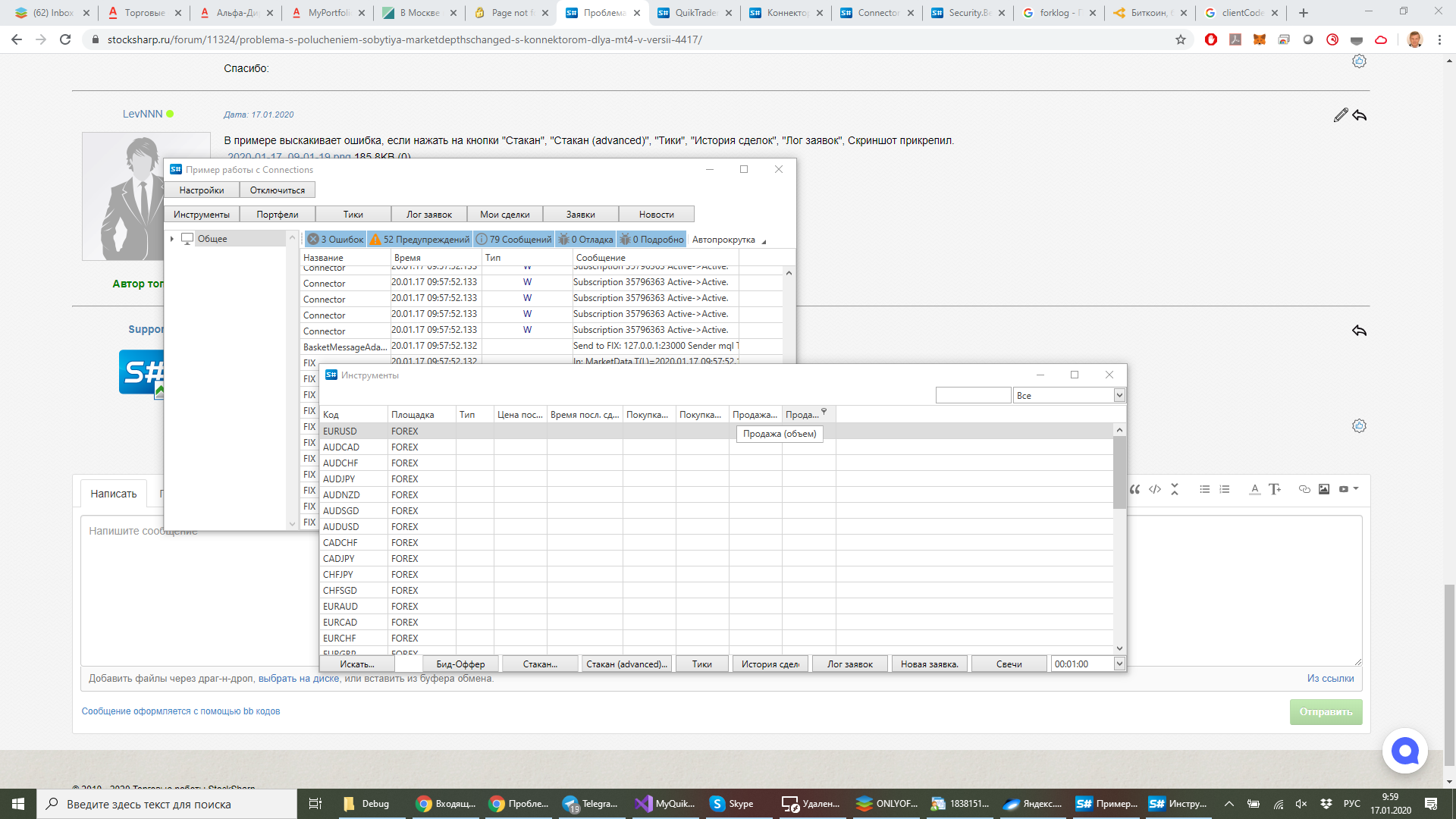This screenshot has height=819, width=1456.
Task: Switch to the 'forklog' browser tab
Action: tap(1060, 13)
